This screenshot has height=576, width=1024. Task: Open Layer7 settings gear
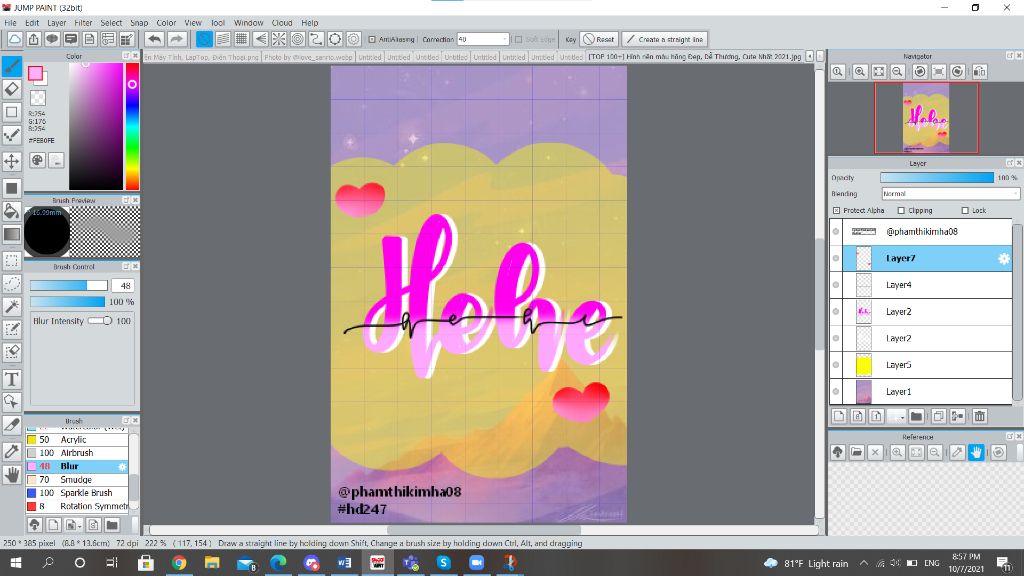[1003, 259]
